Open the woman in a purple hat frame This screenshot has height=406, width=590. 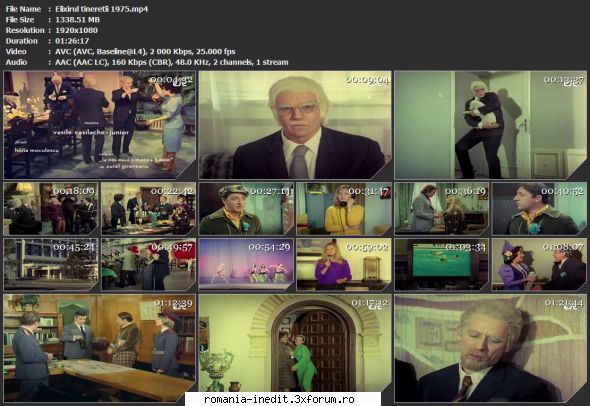[539, 265]
